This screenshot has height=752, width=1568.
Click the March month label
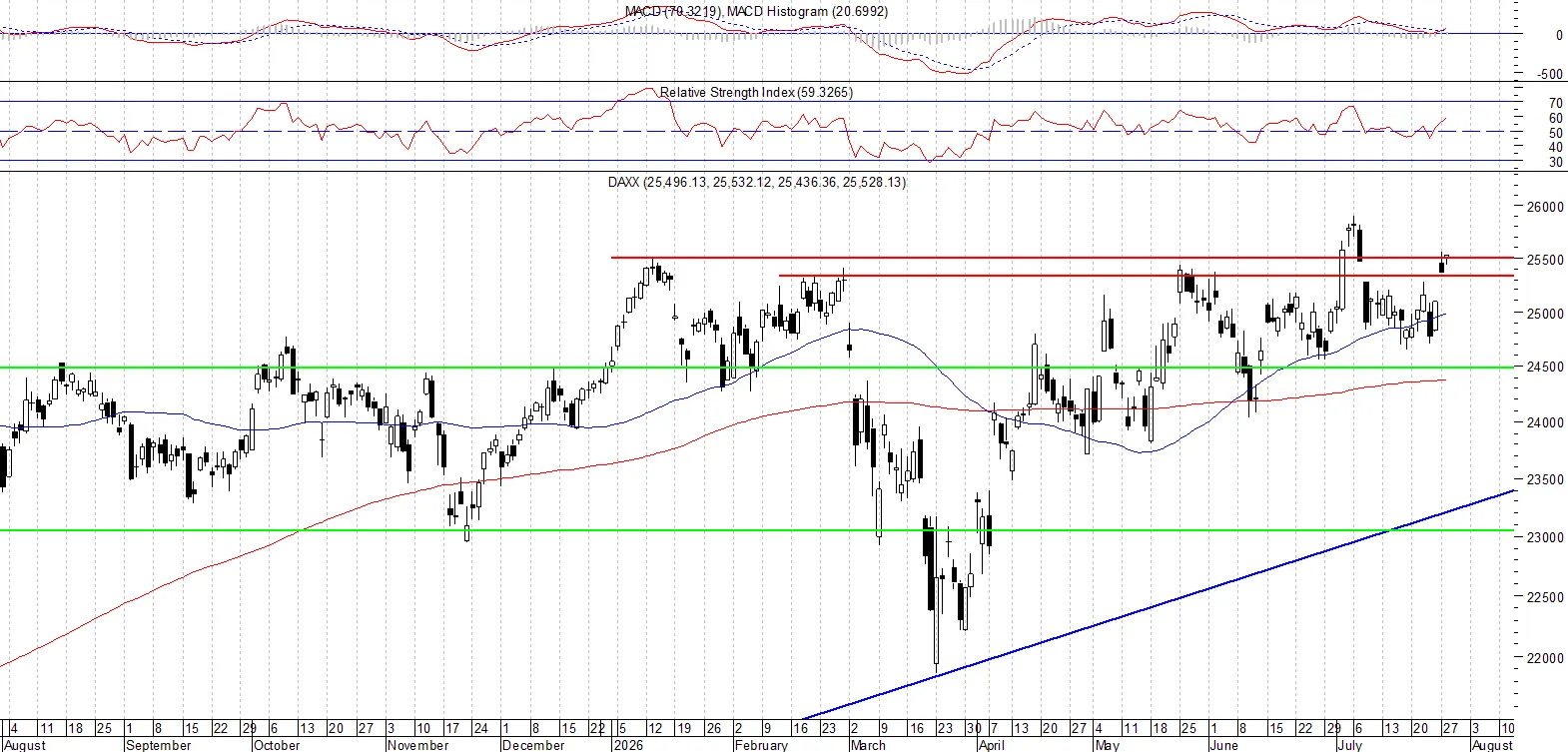868,745
